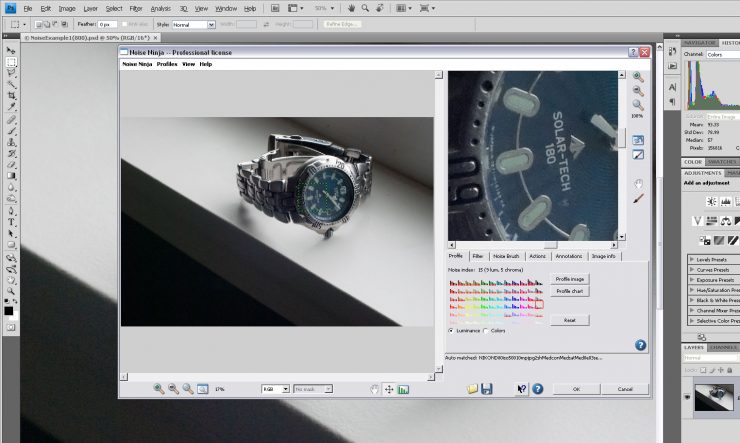Open the Photoshop Image menu

coord(67,8)
